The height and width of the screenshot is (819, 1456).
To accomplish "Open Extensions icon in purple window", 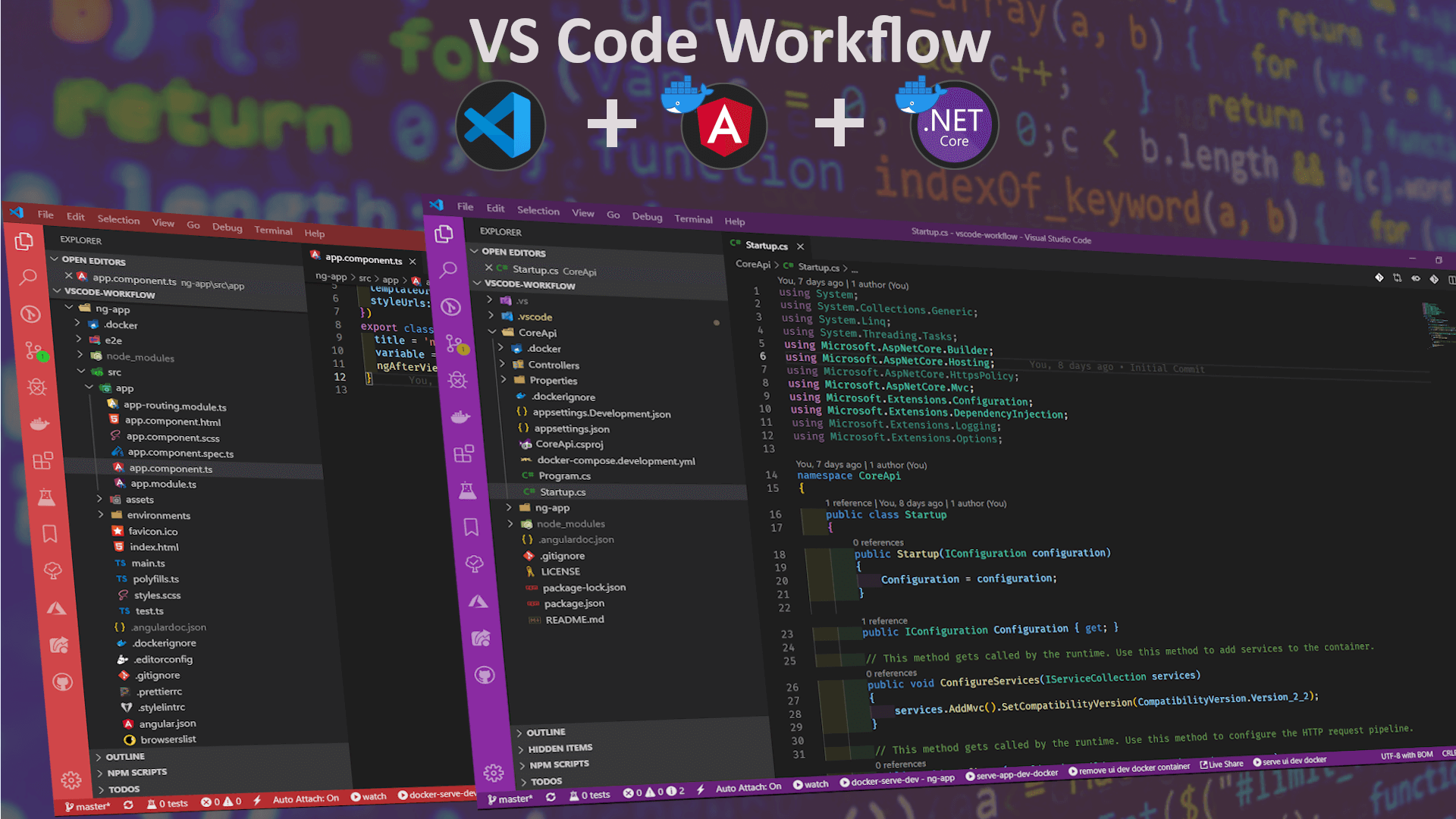I will click(x=463, y=453).
